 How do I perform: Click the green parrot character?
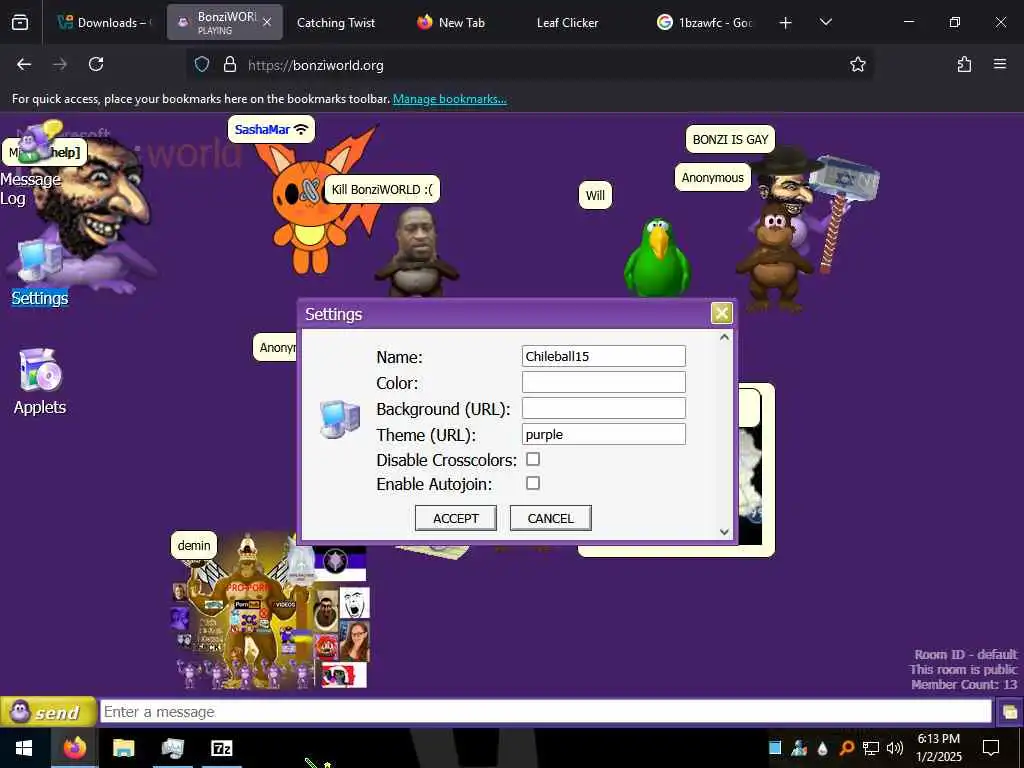pyautogui.click(x=657, y=257)
